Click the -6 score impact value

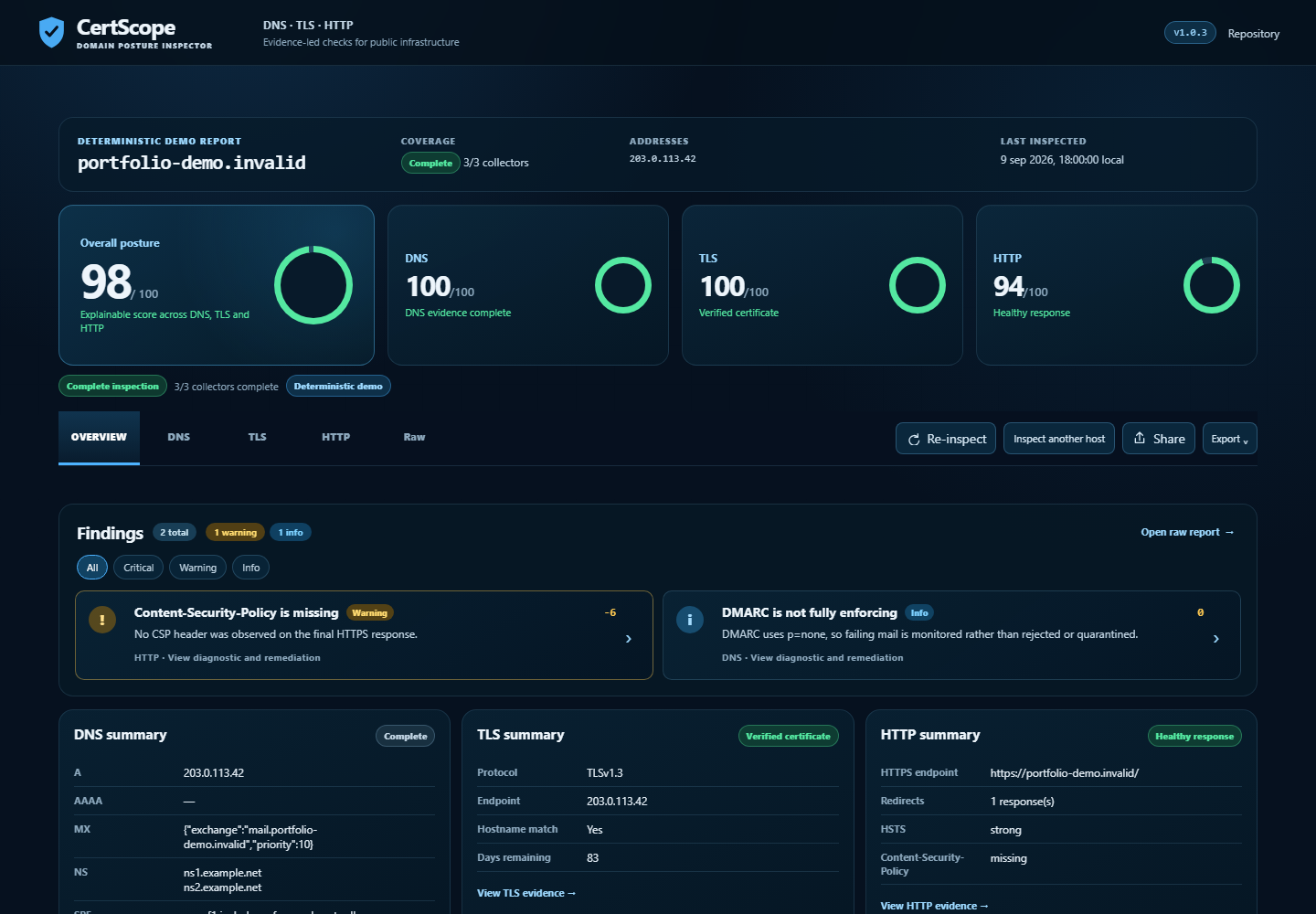[x=610, y=612]
